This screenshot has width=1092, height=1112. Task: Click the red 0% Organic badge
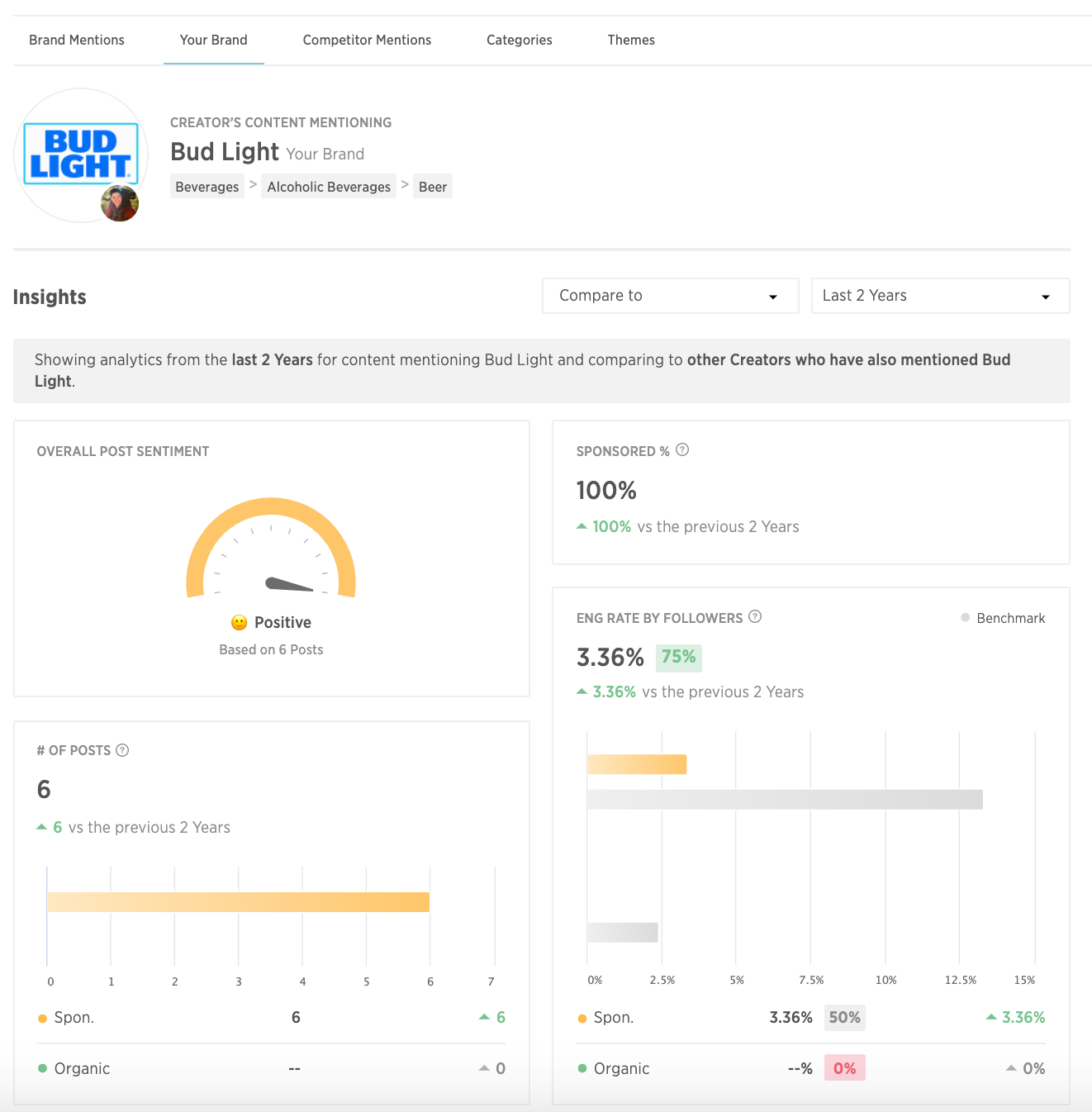(845, 1068)
